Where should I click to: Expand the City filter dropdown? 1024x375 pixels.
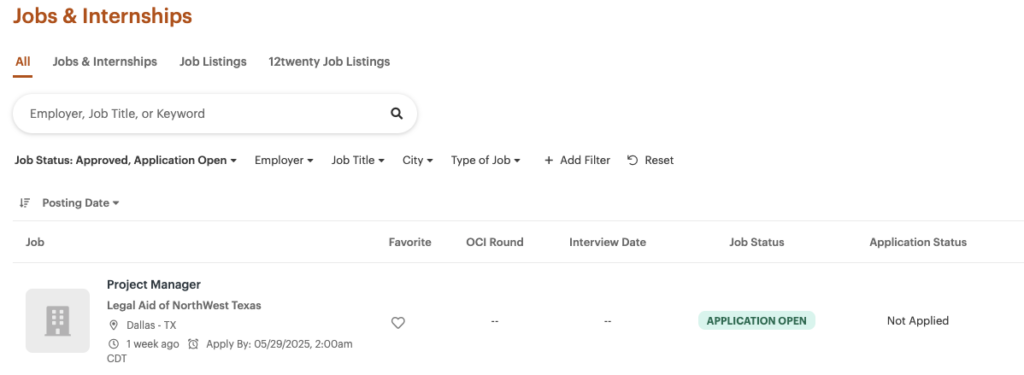click(418, 160)
